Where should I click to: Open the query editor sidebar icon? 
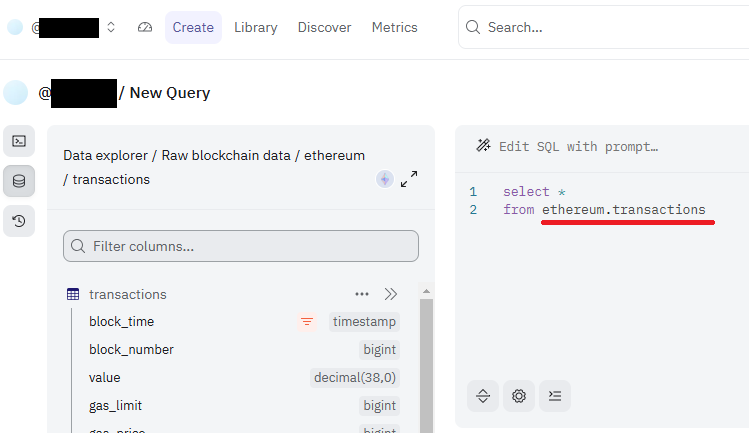coord(19,141)
